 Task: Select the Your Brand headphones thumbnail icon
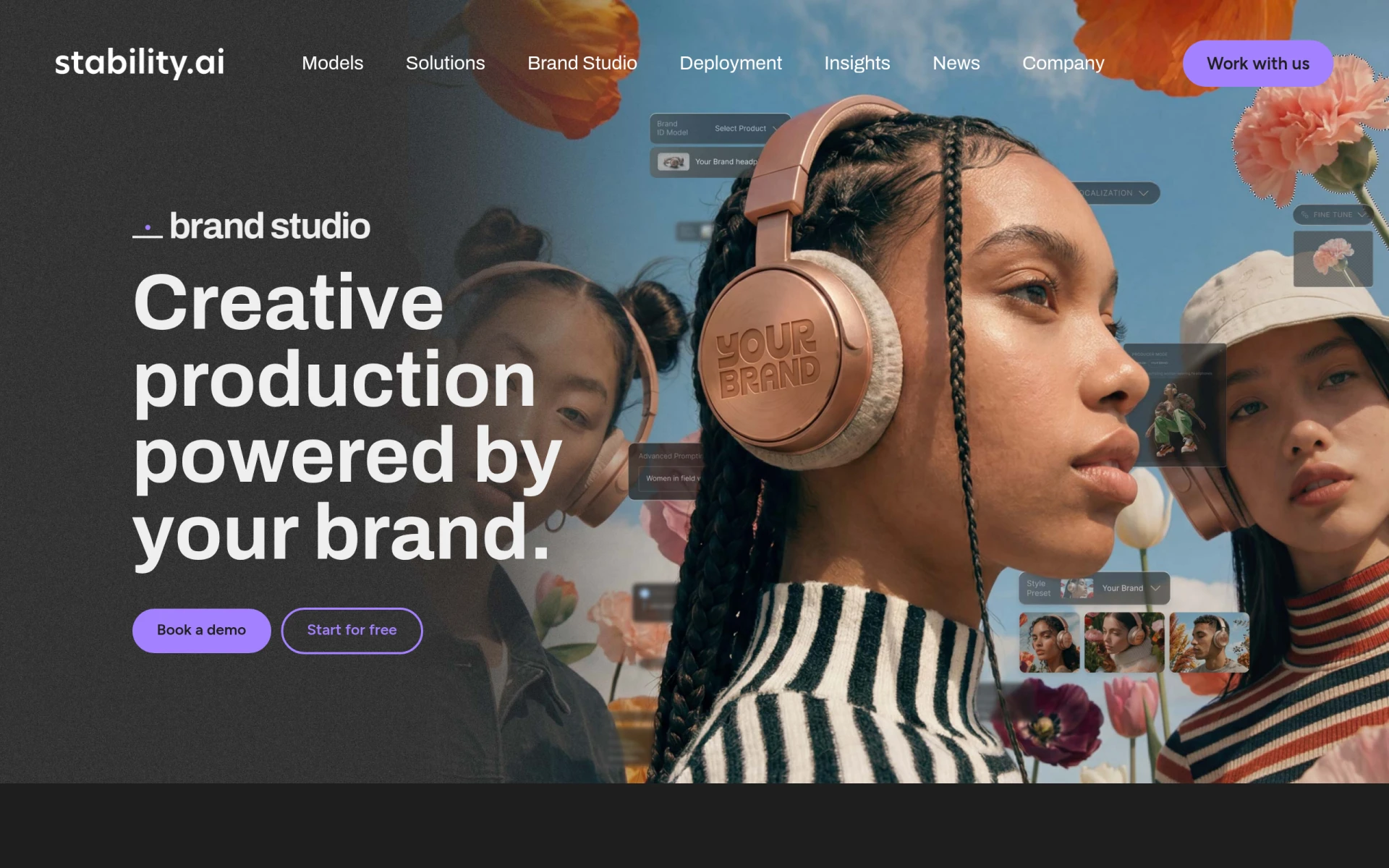pos(673,162)
